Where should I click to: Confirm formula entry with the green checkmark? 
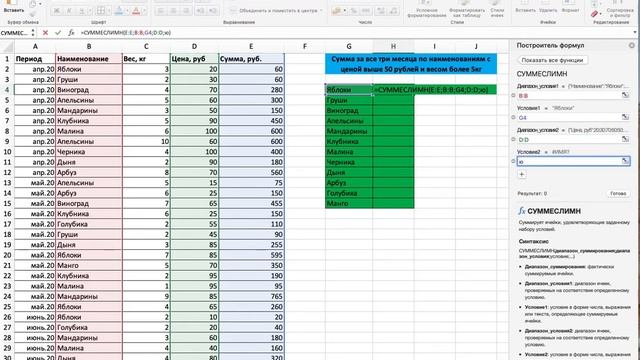(58, 33)
